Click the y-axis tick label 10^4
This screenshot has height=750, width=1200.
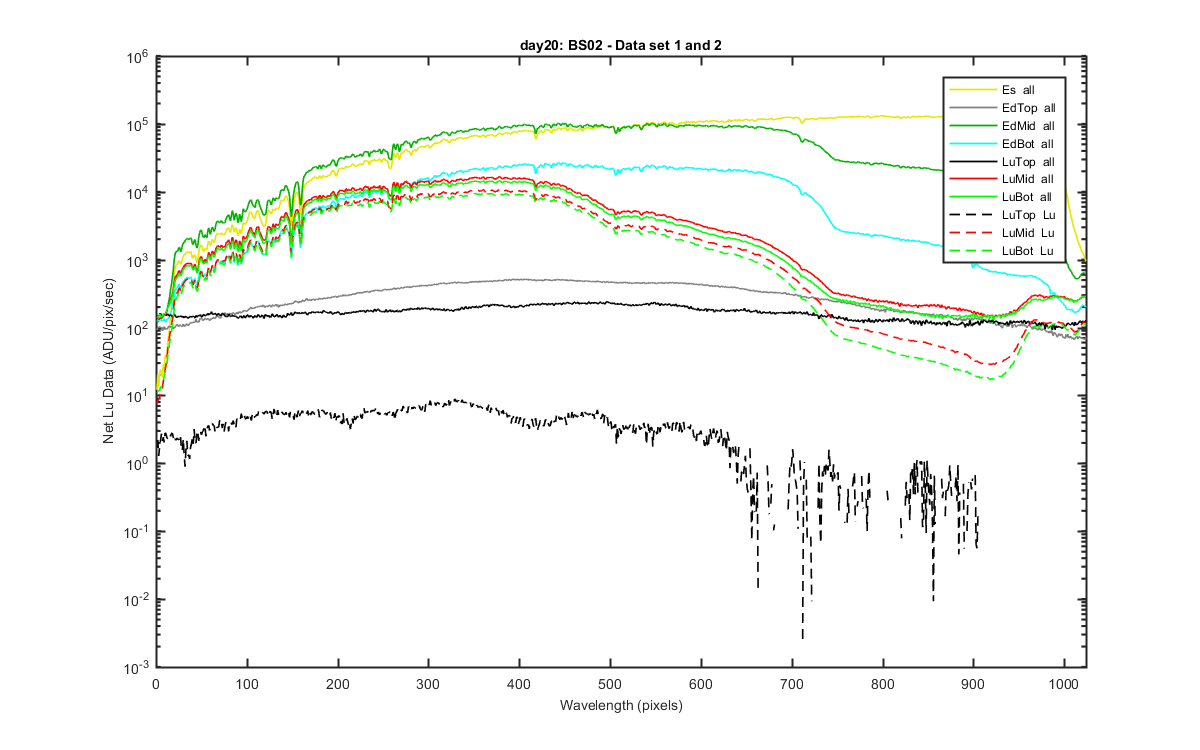(138, 191)
